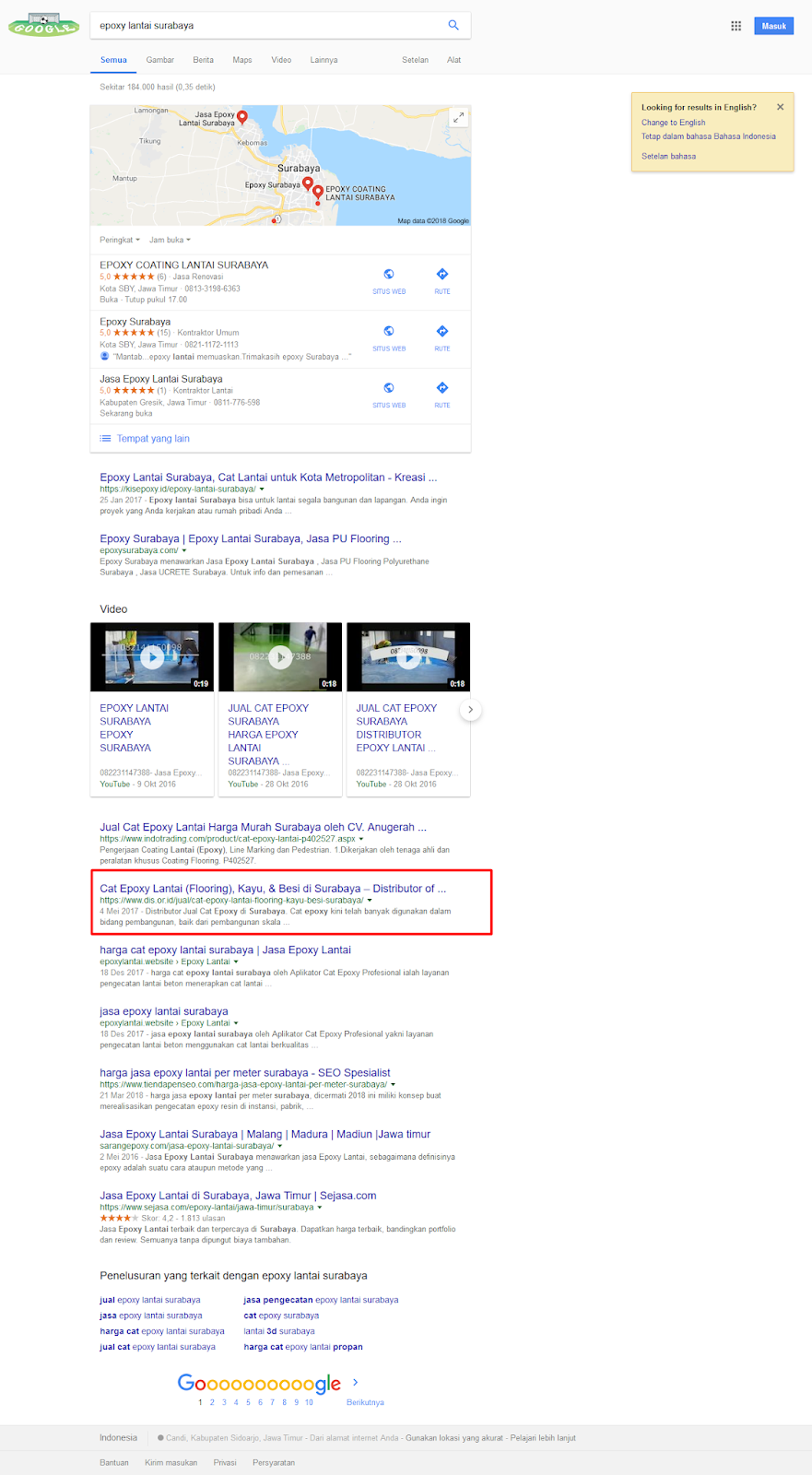Show next videos with carousel arrow

(470, 710)
